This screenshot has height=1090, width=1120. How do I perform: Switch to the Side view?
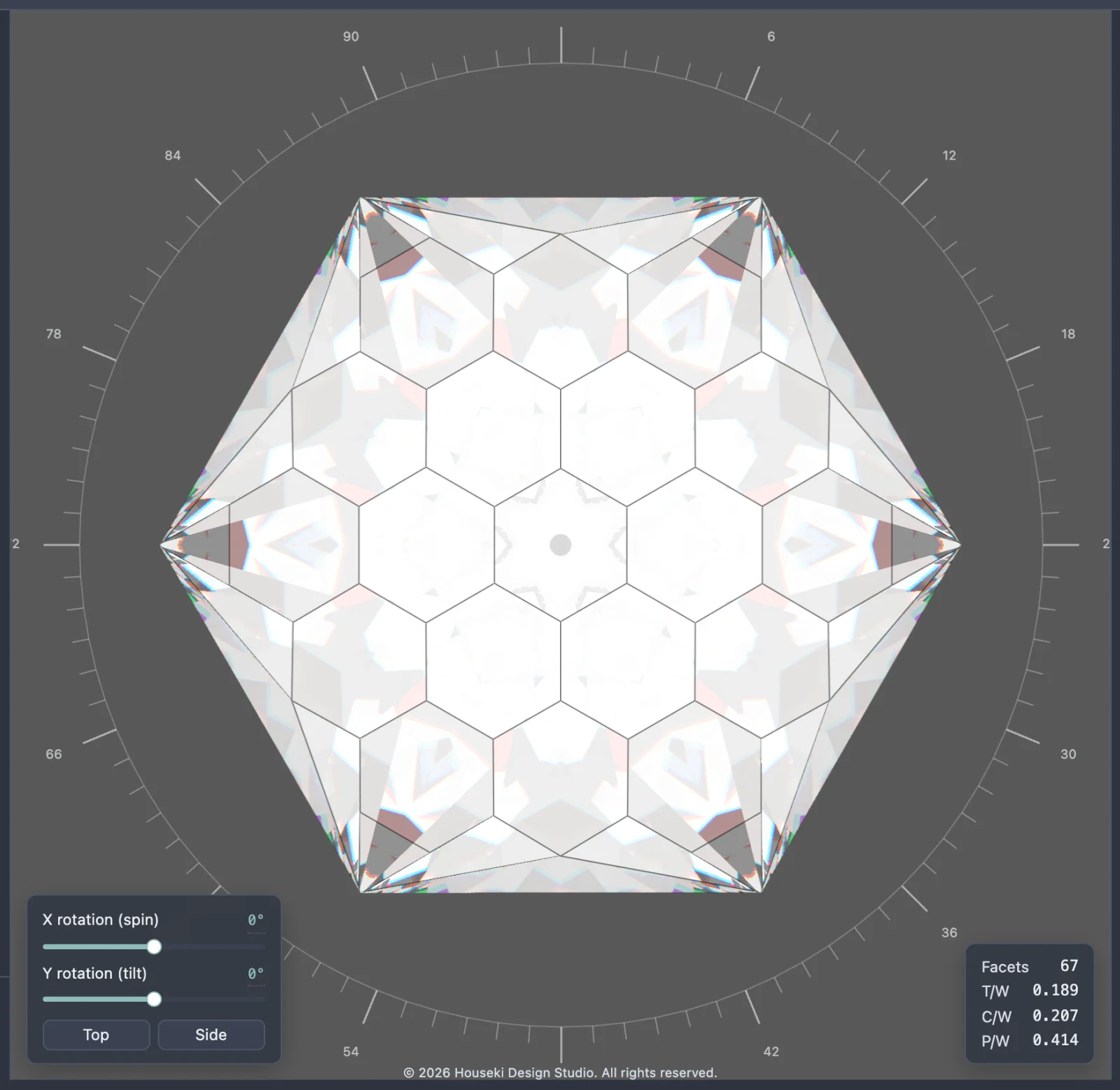tap(211, 1035)
